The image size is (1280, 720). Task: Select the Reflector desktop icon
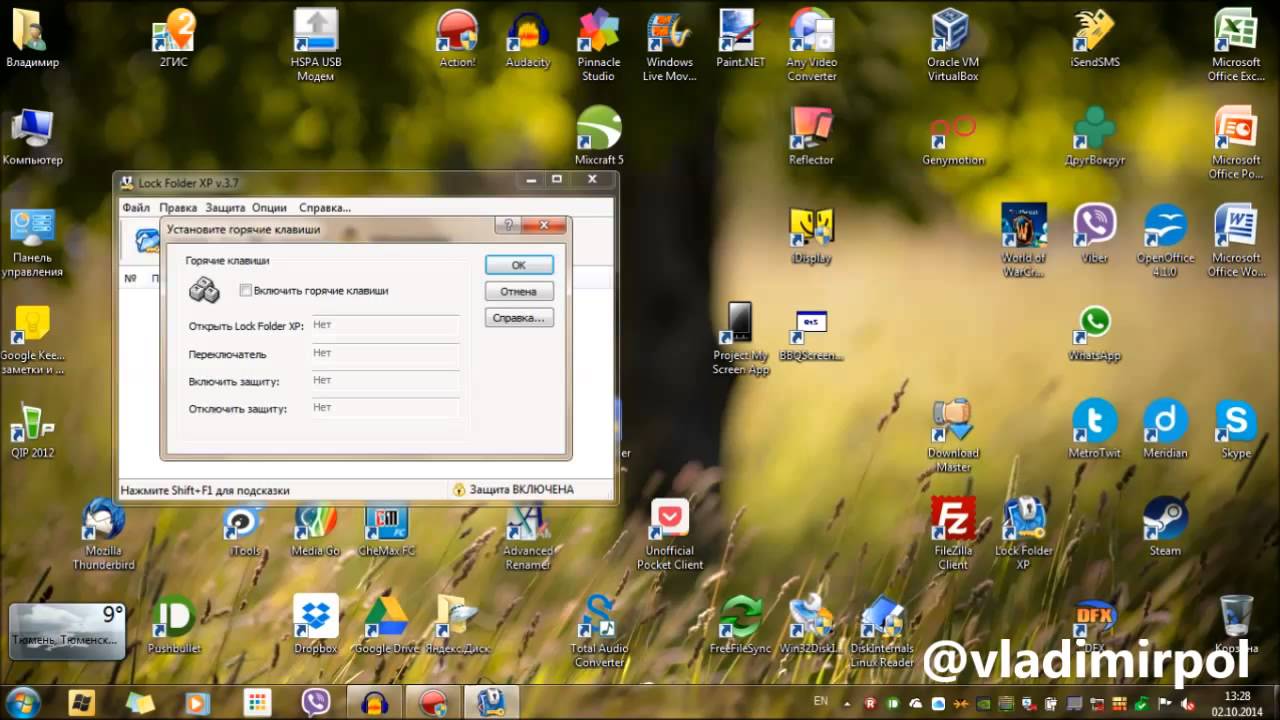click(x=811, y=136)
